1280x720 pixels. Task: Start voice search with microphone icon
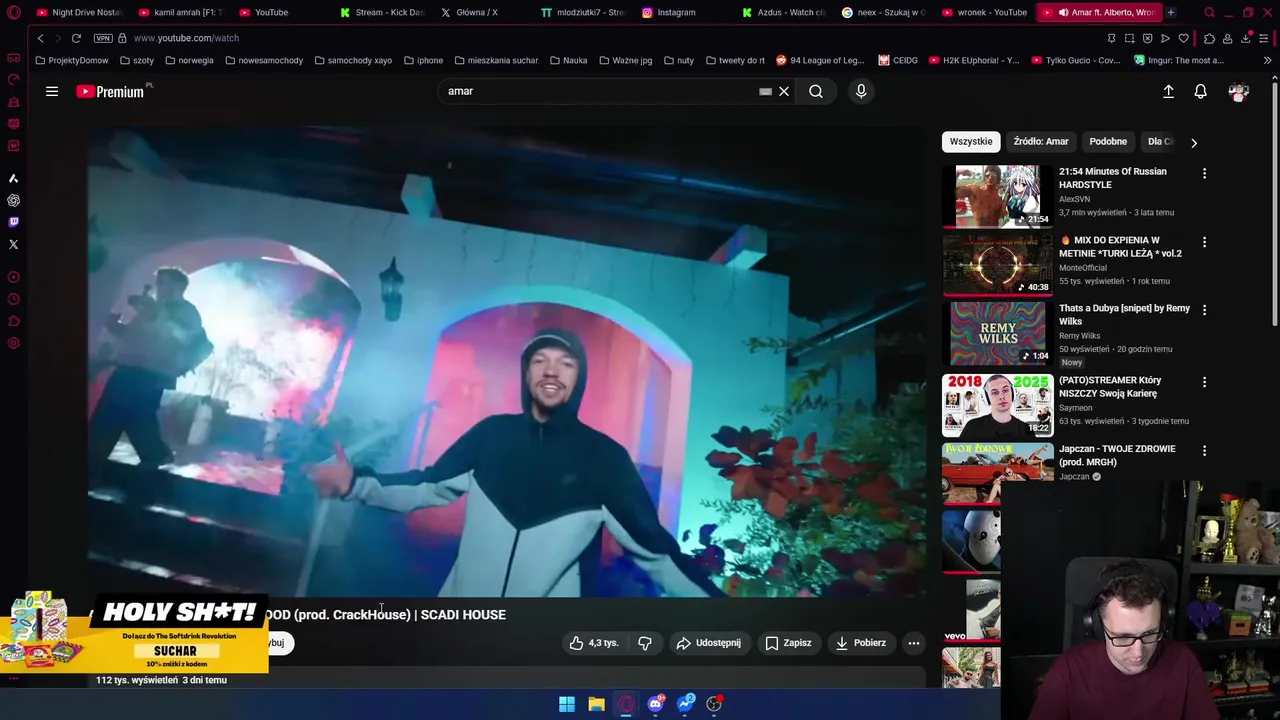point(861,91)
